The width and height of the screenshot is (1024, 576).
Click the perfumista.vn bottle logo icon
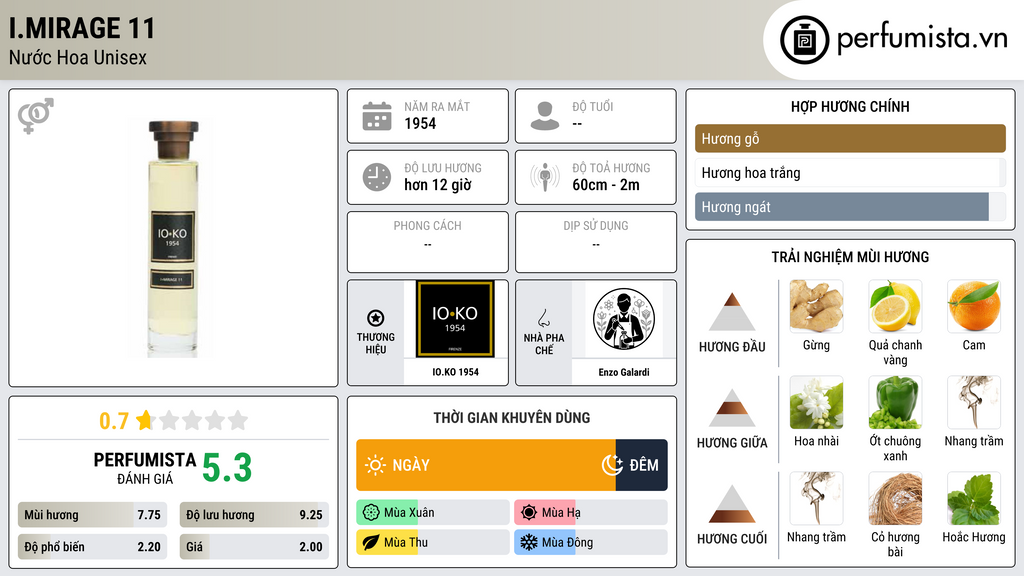coord(804,40)
